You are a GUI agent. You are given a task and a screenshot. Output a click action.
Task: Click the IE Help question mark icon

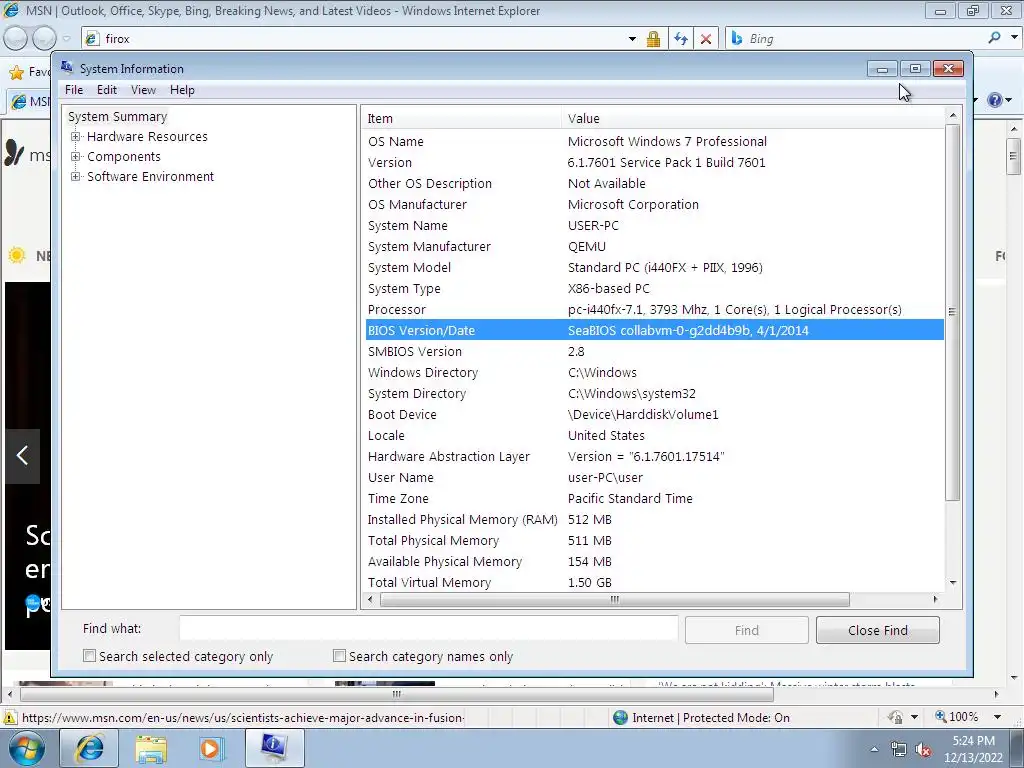coord(994,100)
